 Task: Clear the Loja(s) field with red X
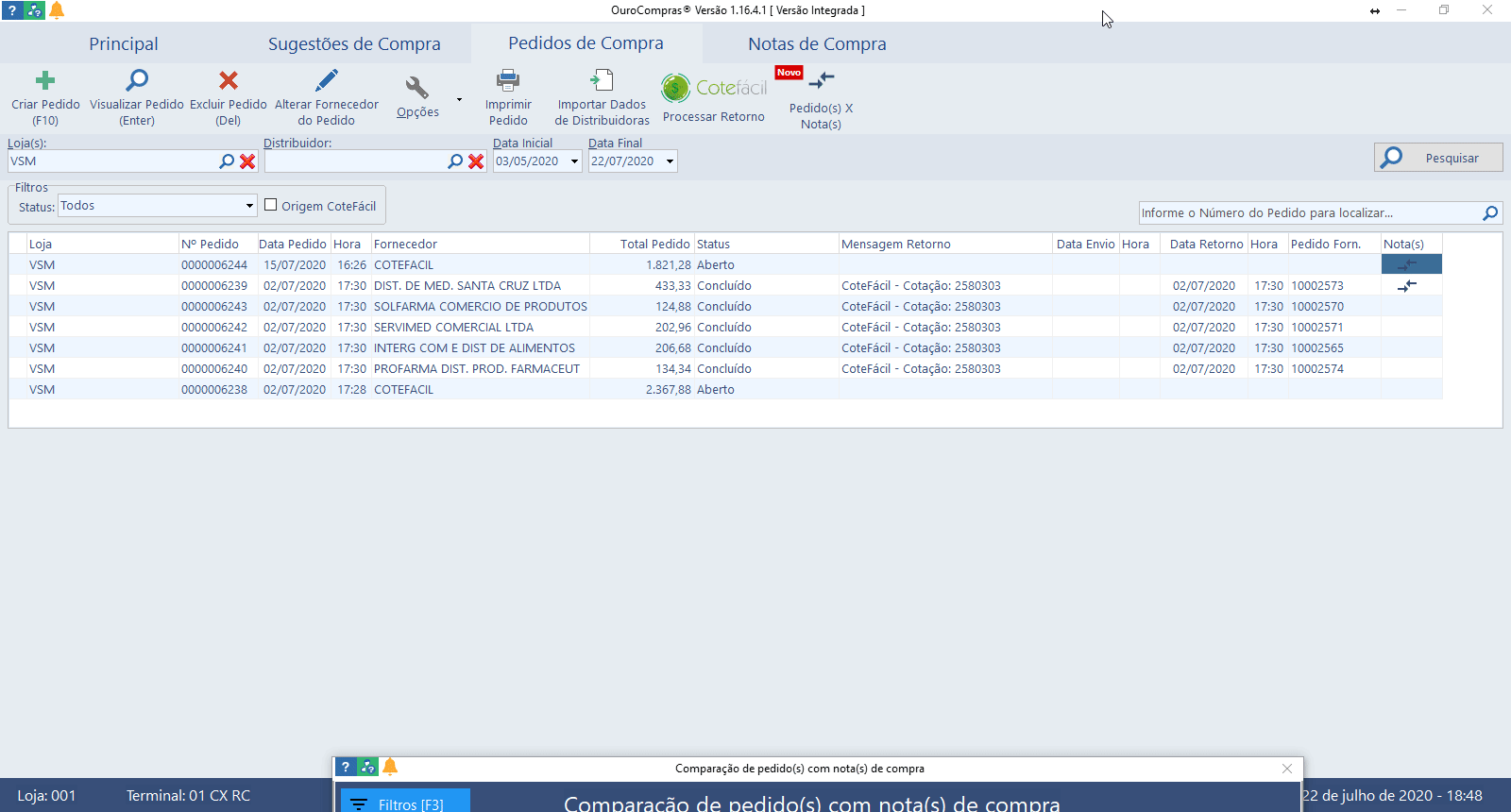247,161
